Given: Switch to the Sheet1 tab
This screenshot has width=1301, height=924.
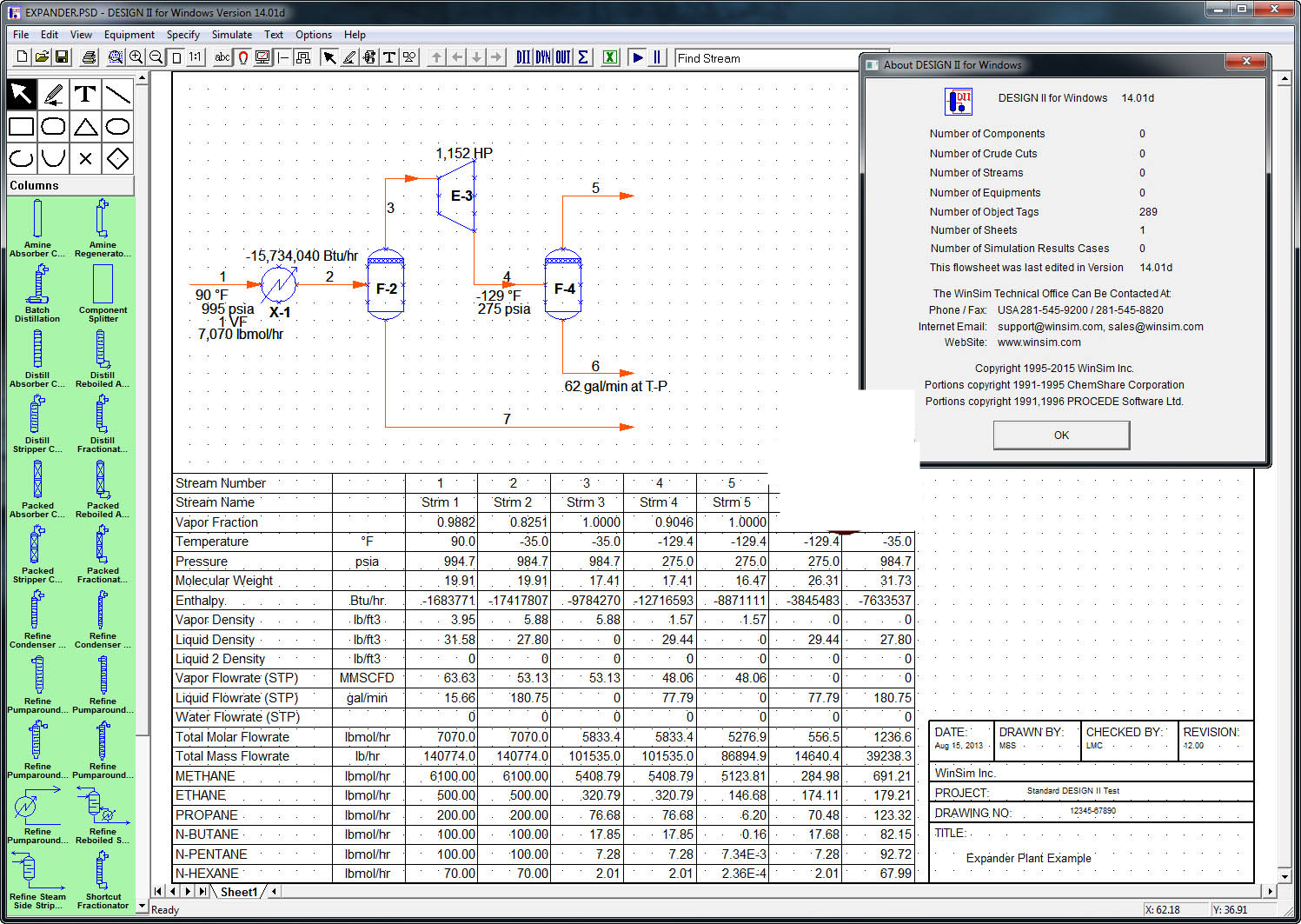Looking at the screenshot, I should (239, 892).
